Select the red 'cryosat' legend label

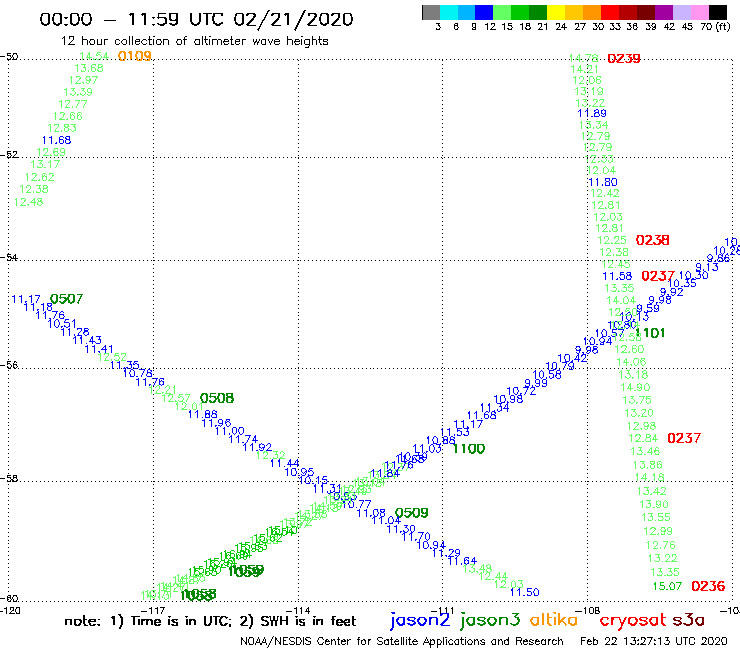tap(633, 620)
